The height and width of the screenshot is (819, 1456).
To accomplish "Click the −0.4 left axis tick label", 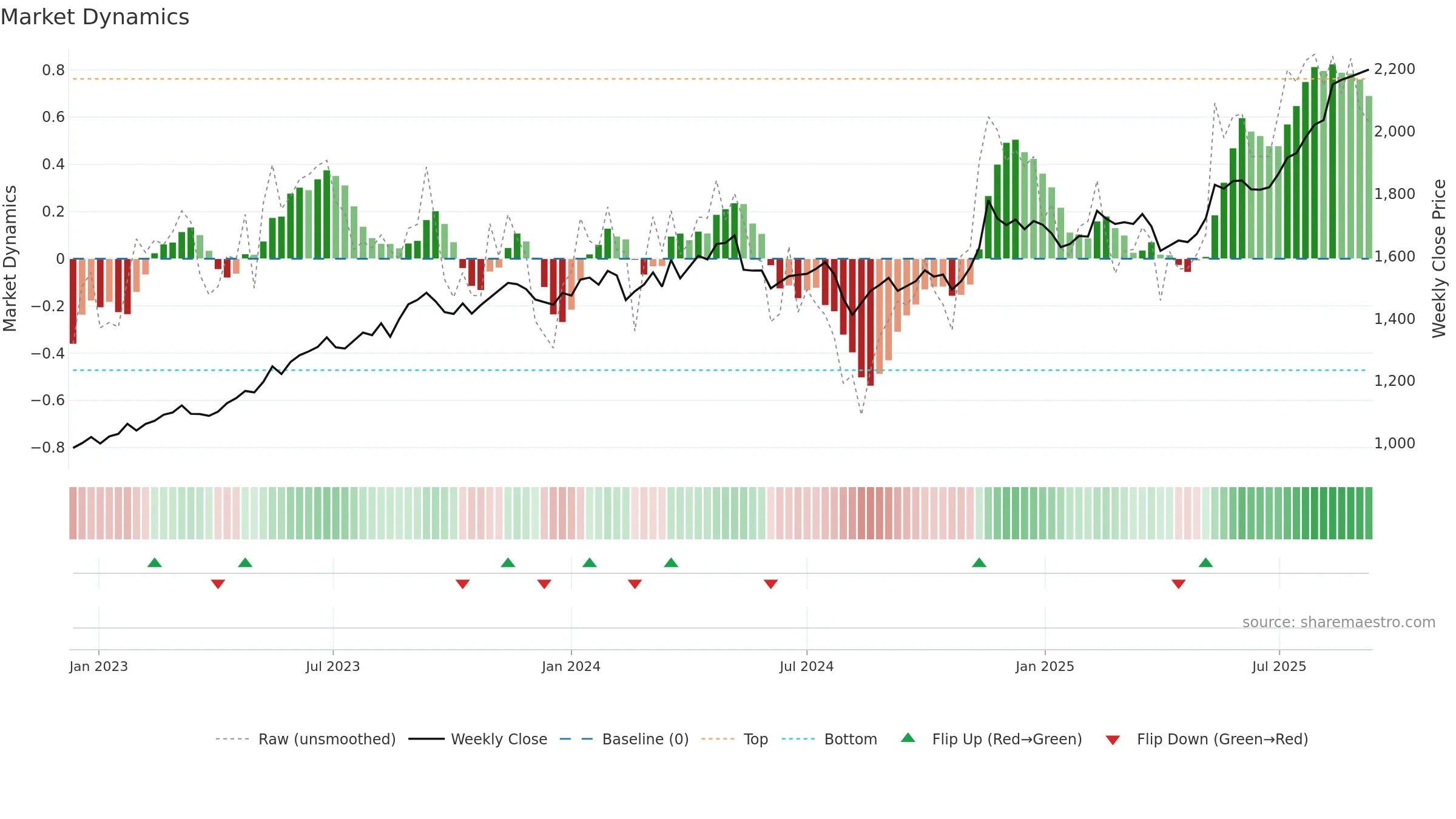I will tap(48, 353).
